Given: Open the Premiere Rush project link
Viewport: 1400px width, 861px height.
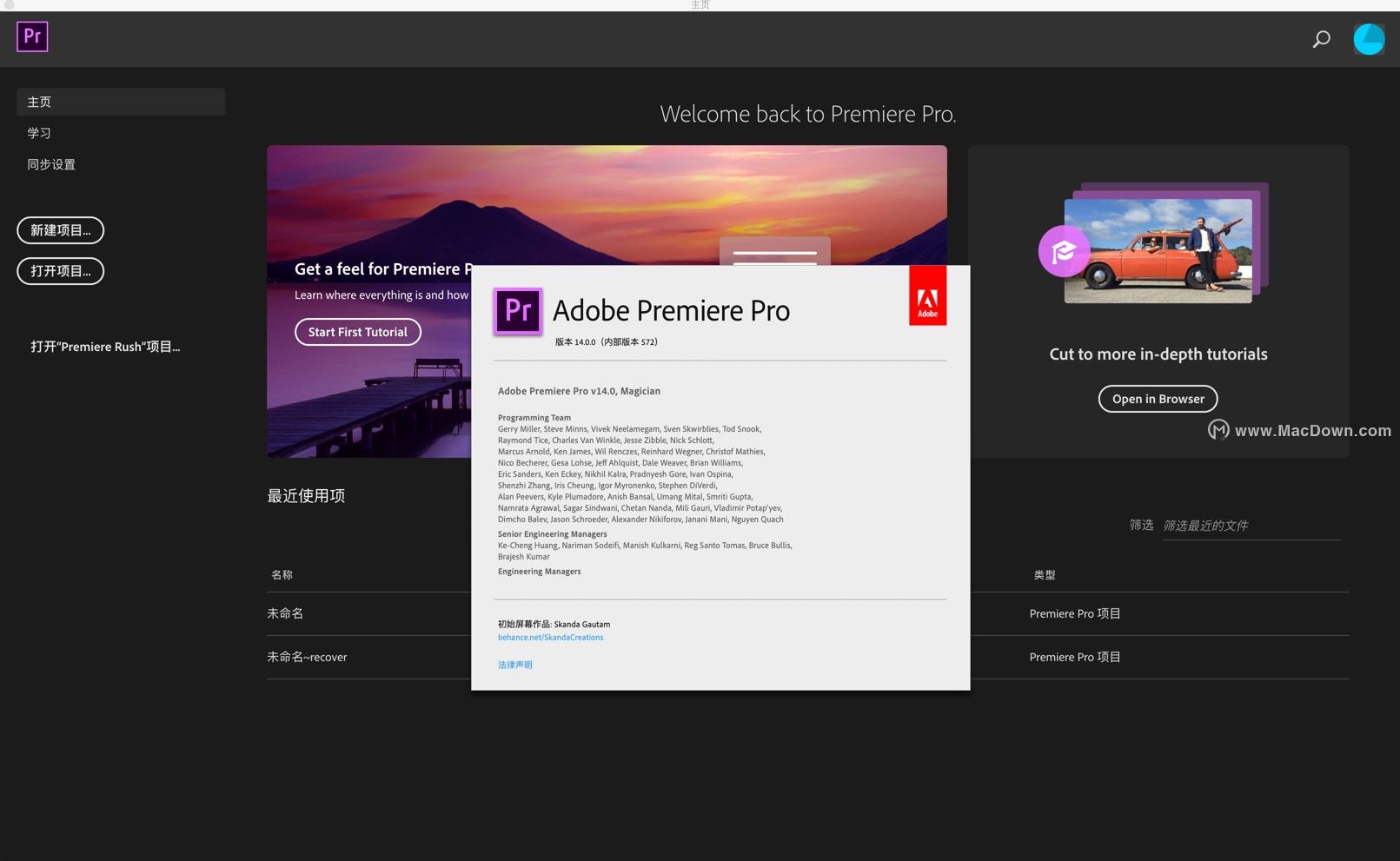Looking at the screenshot, I should [x=105, y=347].
